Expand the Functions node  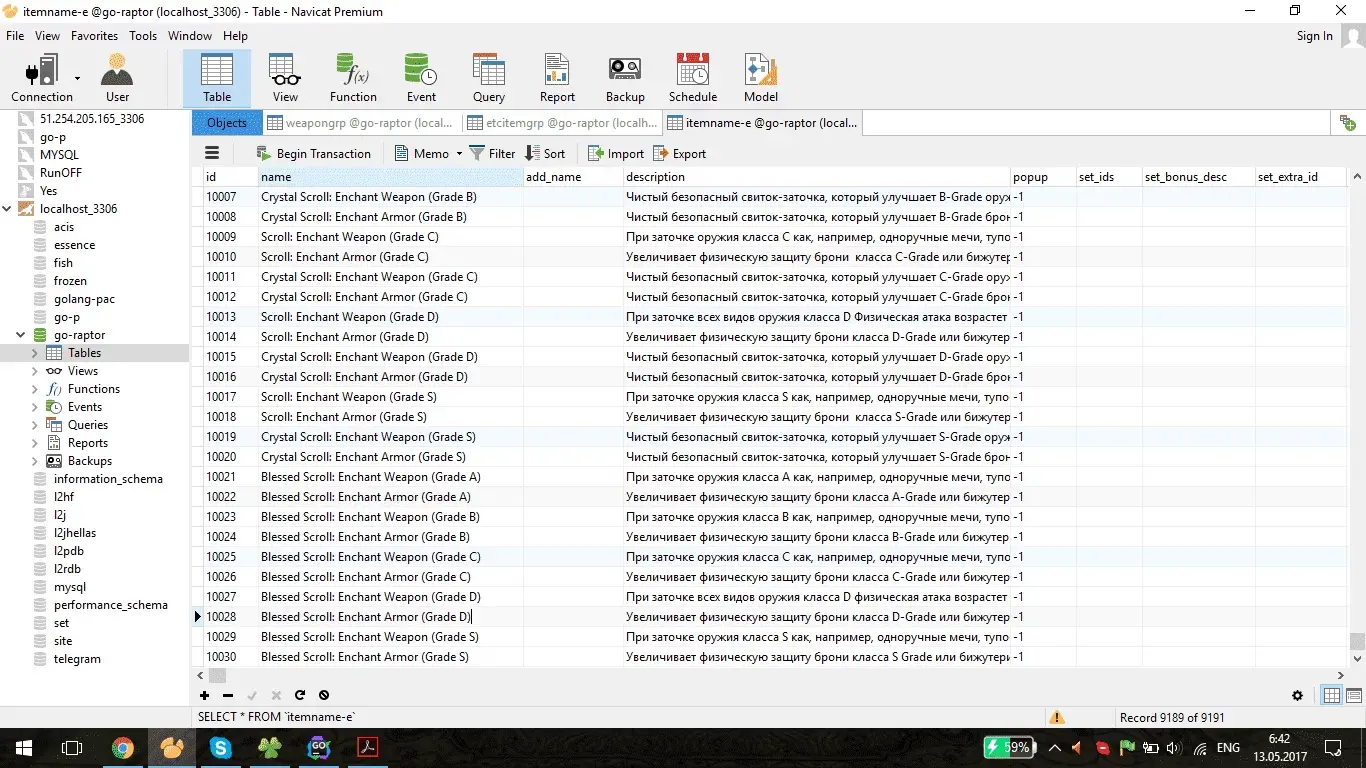(x=35, y=389)
